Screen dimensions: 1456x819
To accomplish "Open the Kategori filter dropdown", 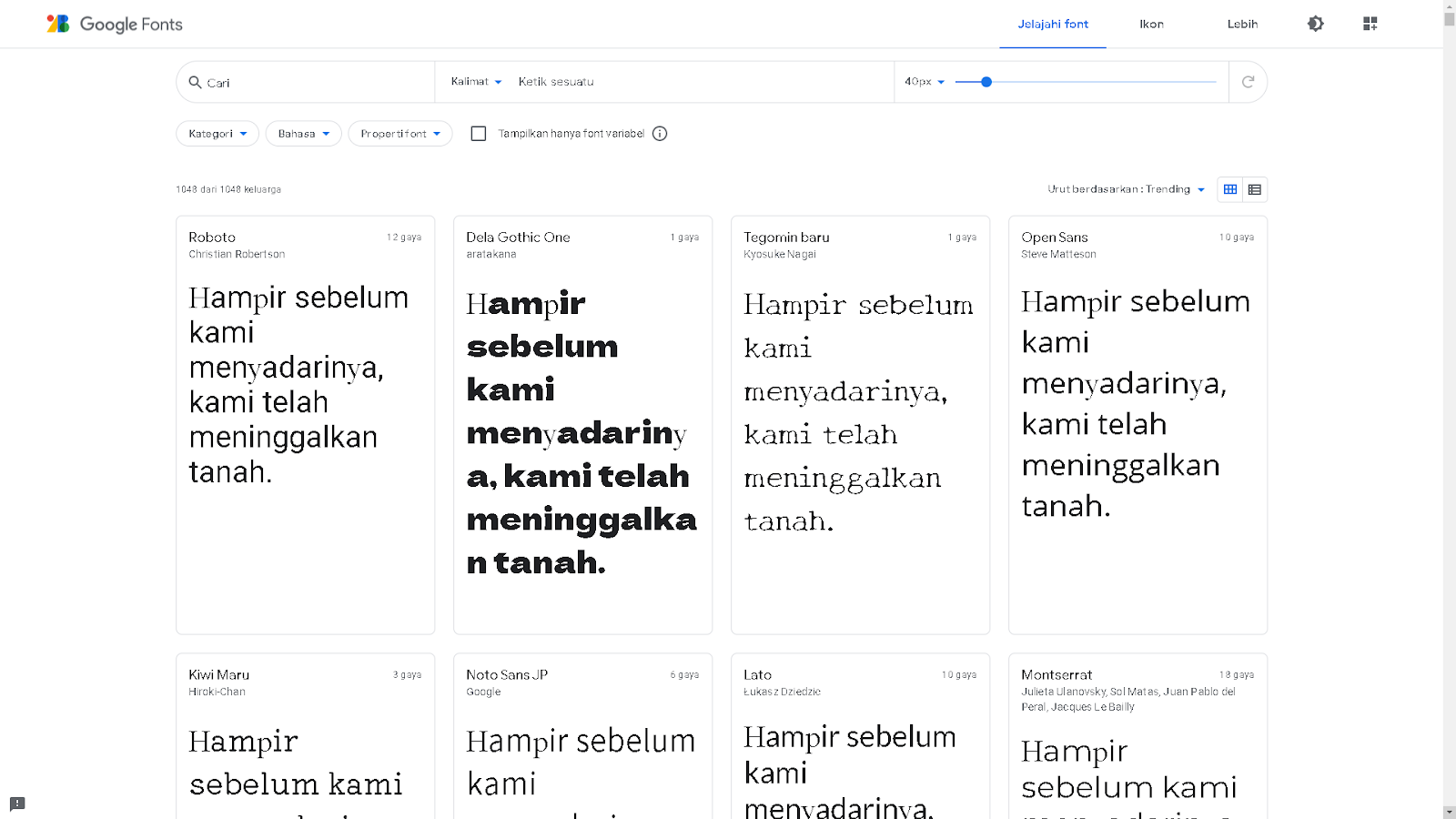I will click(x=217, y=134).
